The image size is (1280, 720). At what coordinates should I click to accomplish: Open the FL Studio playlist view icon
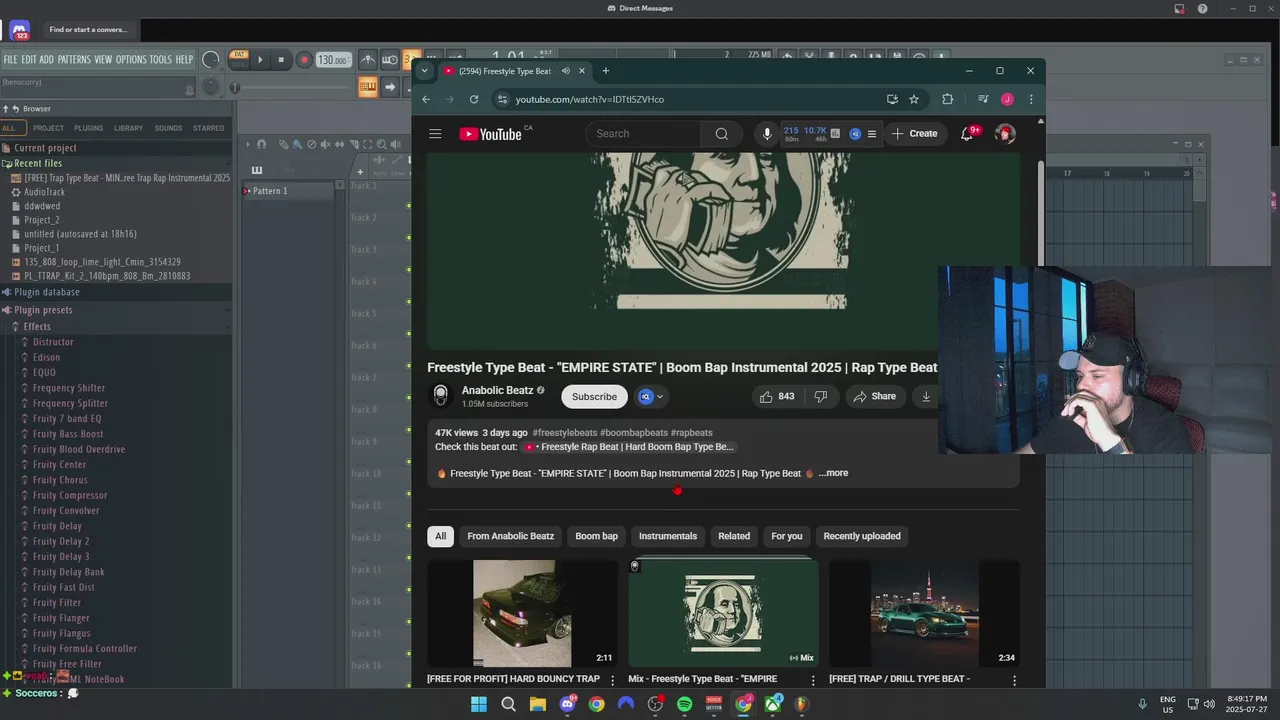point(368,87)
